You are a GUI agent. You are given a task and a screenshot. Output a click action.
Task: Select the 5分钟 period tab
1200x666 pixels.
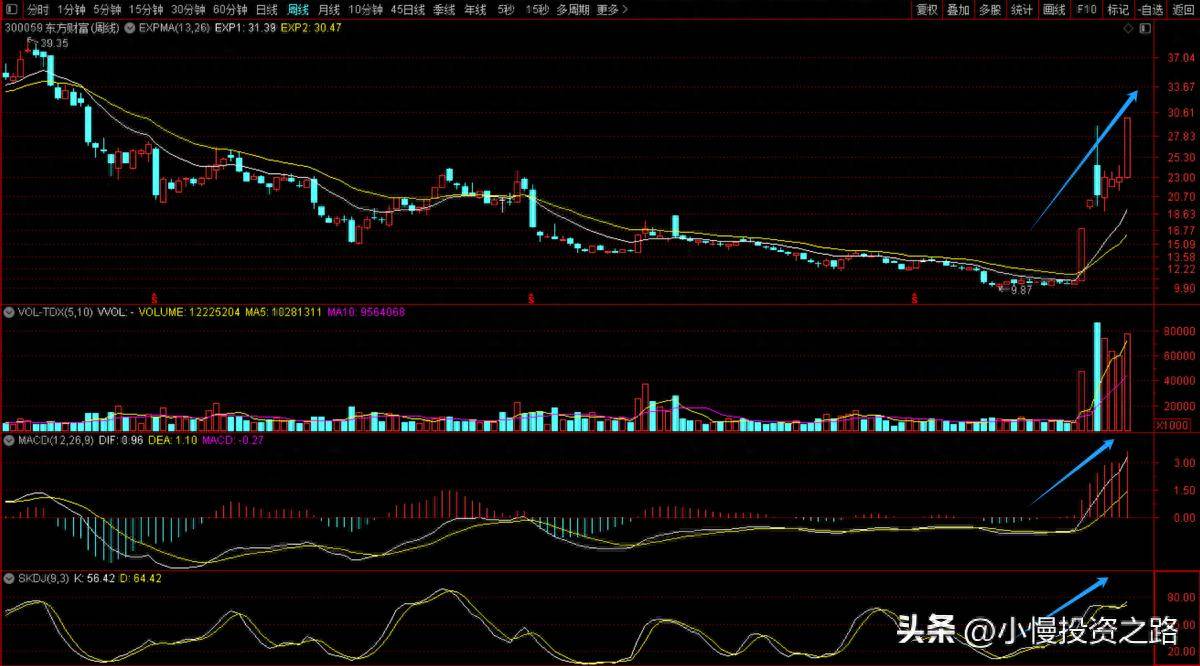tap(107, 9)
